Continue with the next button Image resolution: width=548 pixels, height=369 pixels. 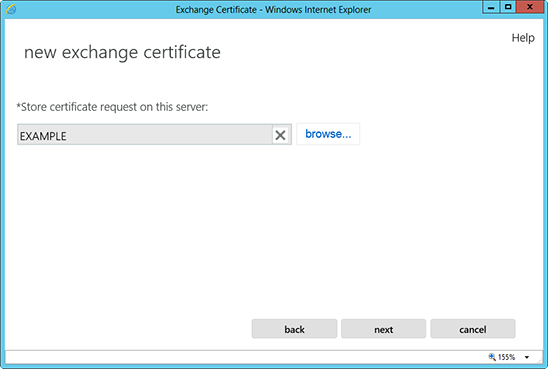point(383,329)
